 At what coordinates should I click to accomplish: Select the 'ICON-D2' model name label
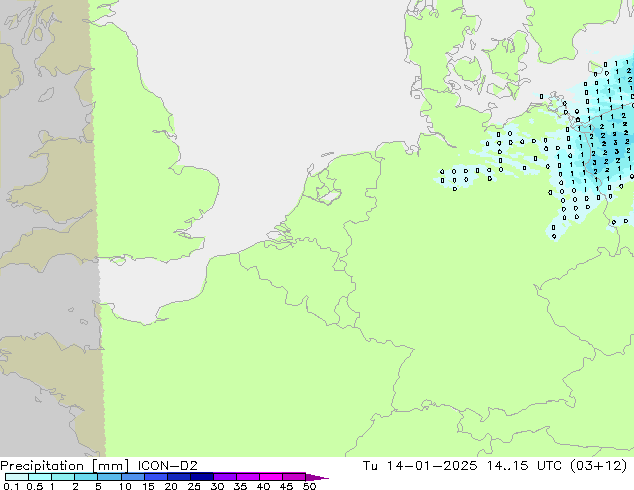tap(167, 466)
